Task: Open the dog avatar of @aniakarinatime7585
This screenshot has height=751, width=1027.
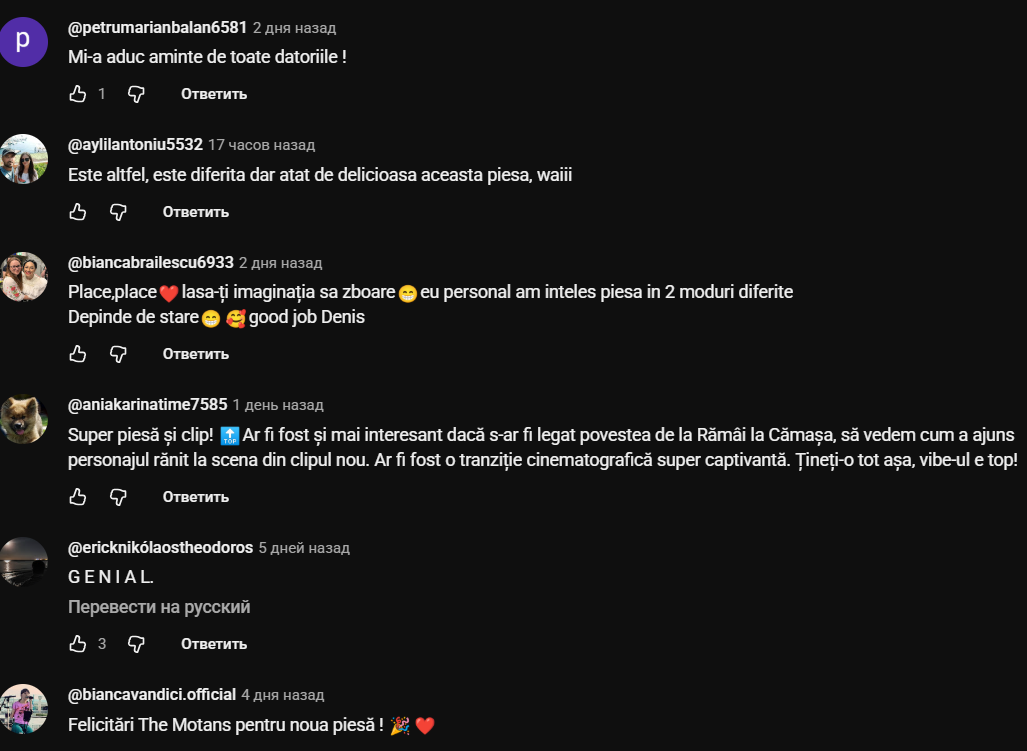Action: (24, 419)
